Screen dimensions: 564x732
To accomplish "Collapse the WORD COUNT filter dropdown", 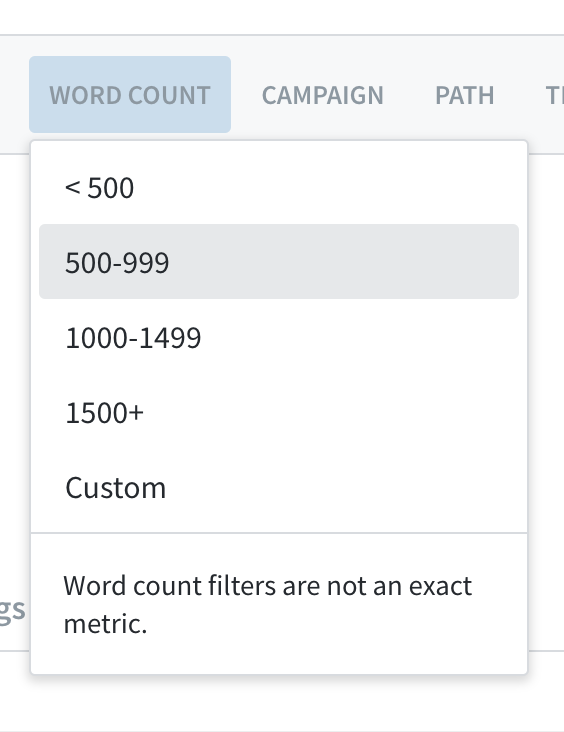I will (x=130, y=95).
